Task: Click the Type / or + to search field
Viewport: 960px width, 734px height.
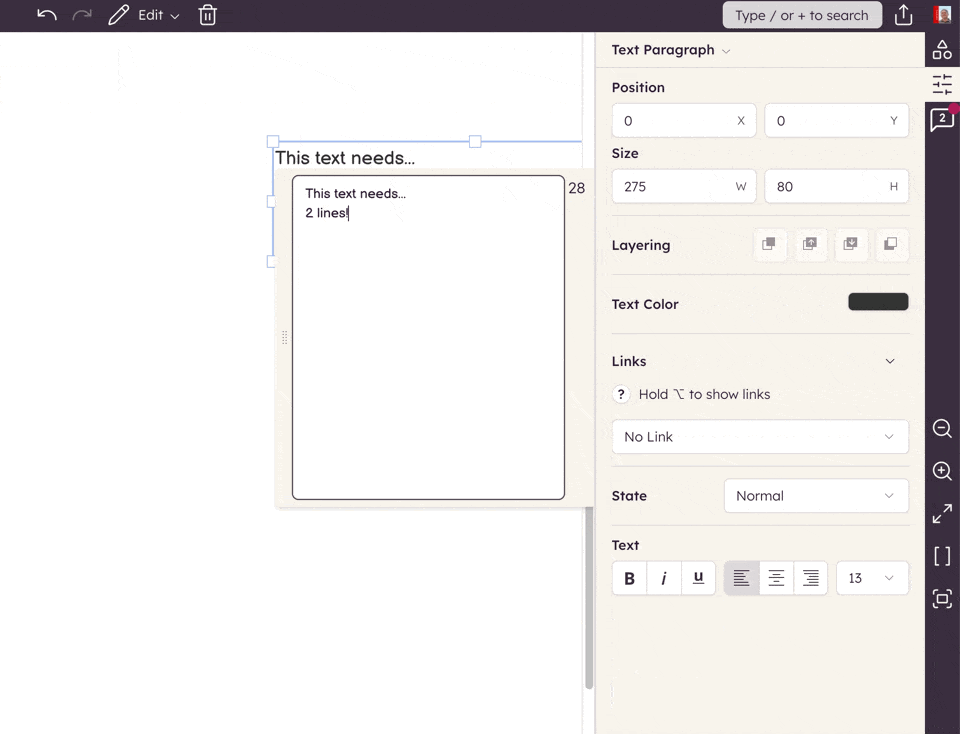Action: pos(802,15)
